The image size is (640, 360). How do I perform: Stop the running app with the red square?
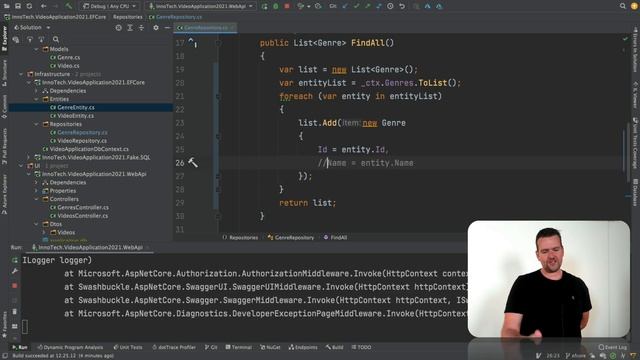(x=287, y=6)
